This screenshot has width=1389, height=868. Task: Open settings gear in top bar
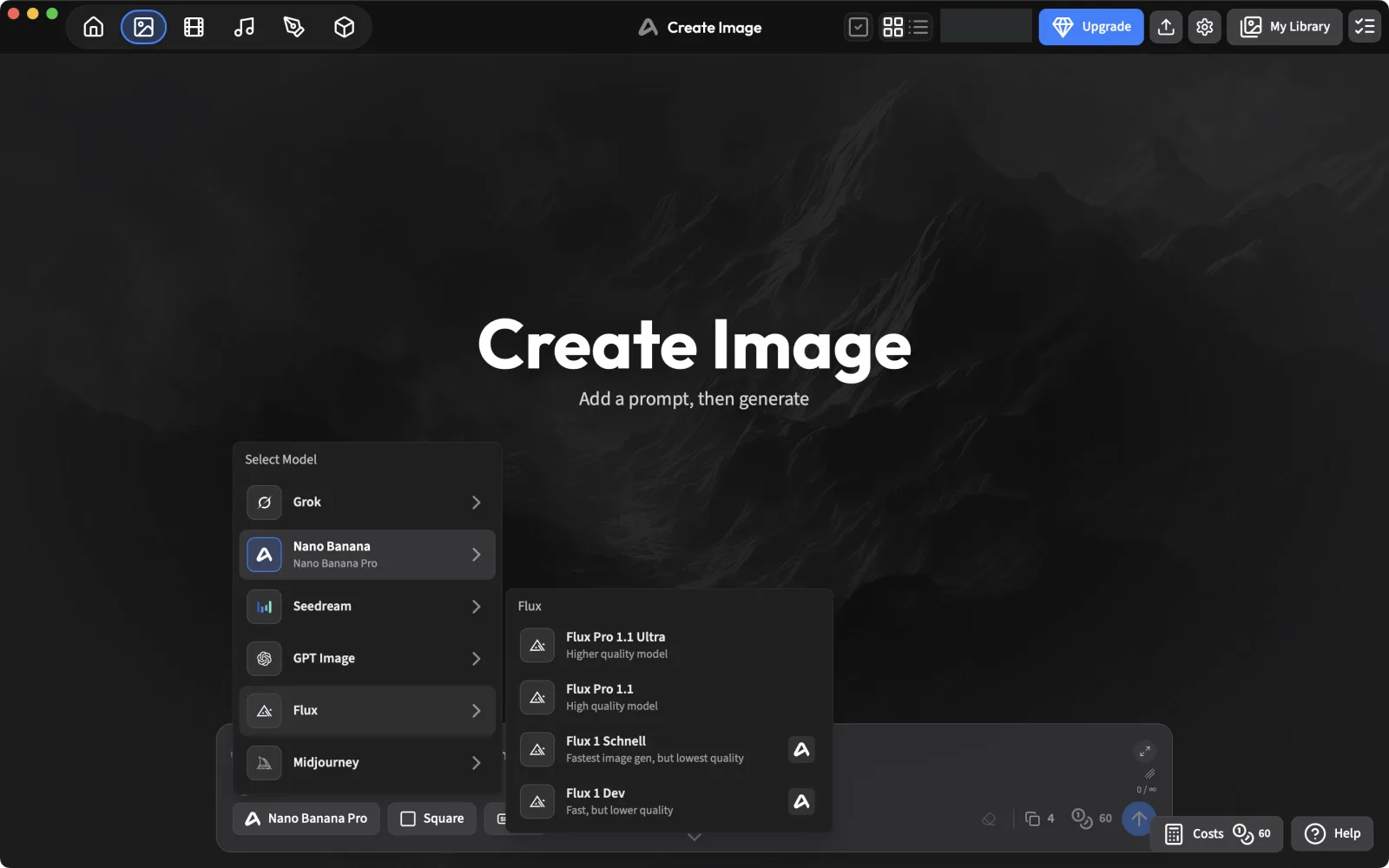pyautogui.click(x=1204, y=27)
